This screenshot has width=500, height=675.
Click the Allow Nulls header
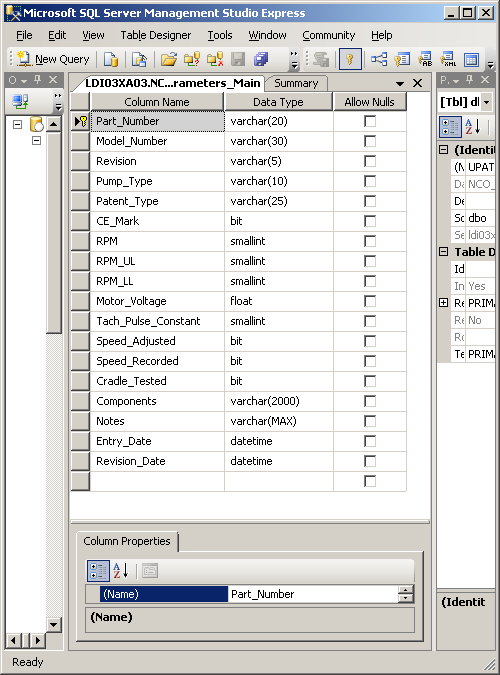(x=370, y=102)
